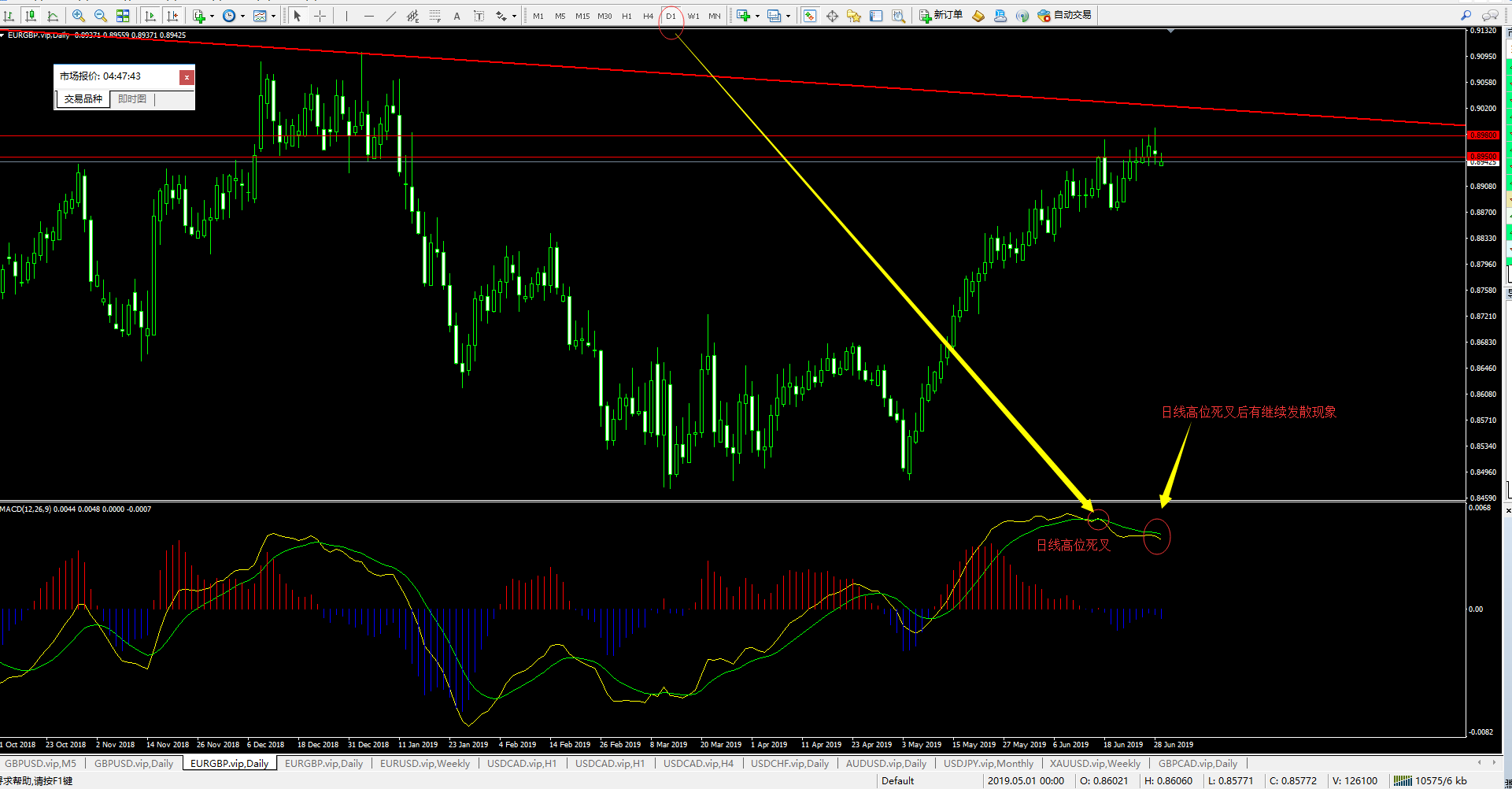Screen dimensions: 1512x789
Task: Click the signals broadcast icon
Action: point(1022,16)
